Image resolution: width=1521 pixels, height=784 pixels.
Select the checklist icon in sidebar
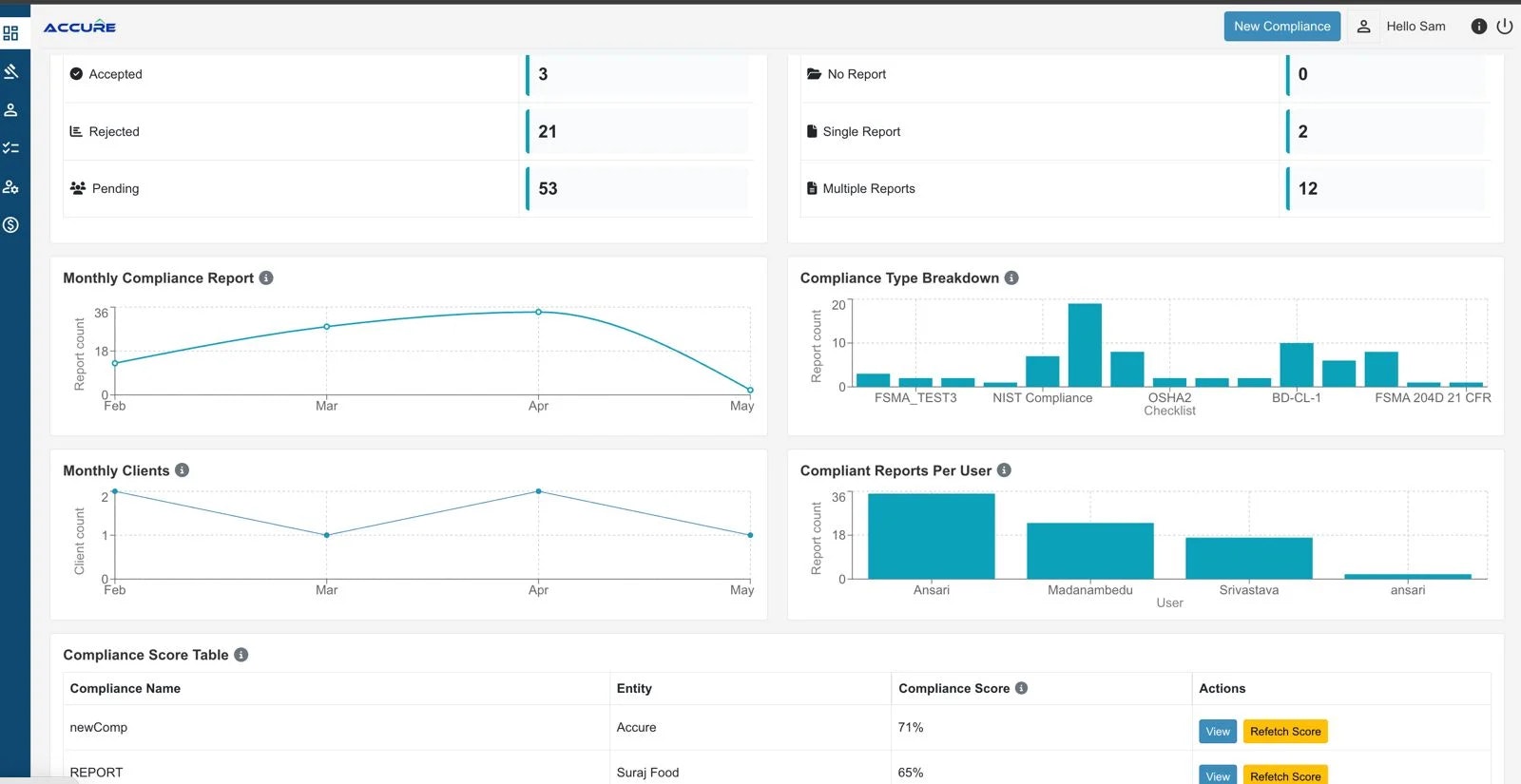(10, 148)
